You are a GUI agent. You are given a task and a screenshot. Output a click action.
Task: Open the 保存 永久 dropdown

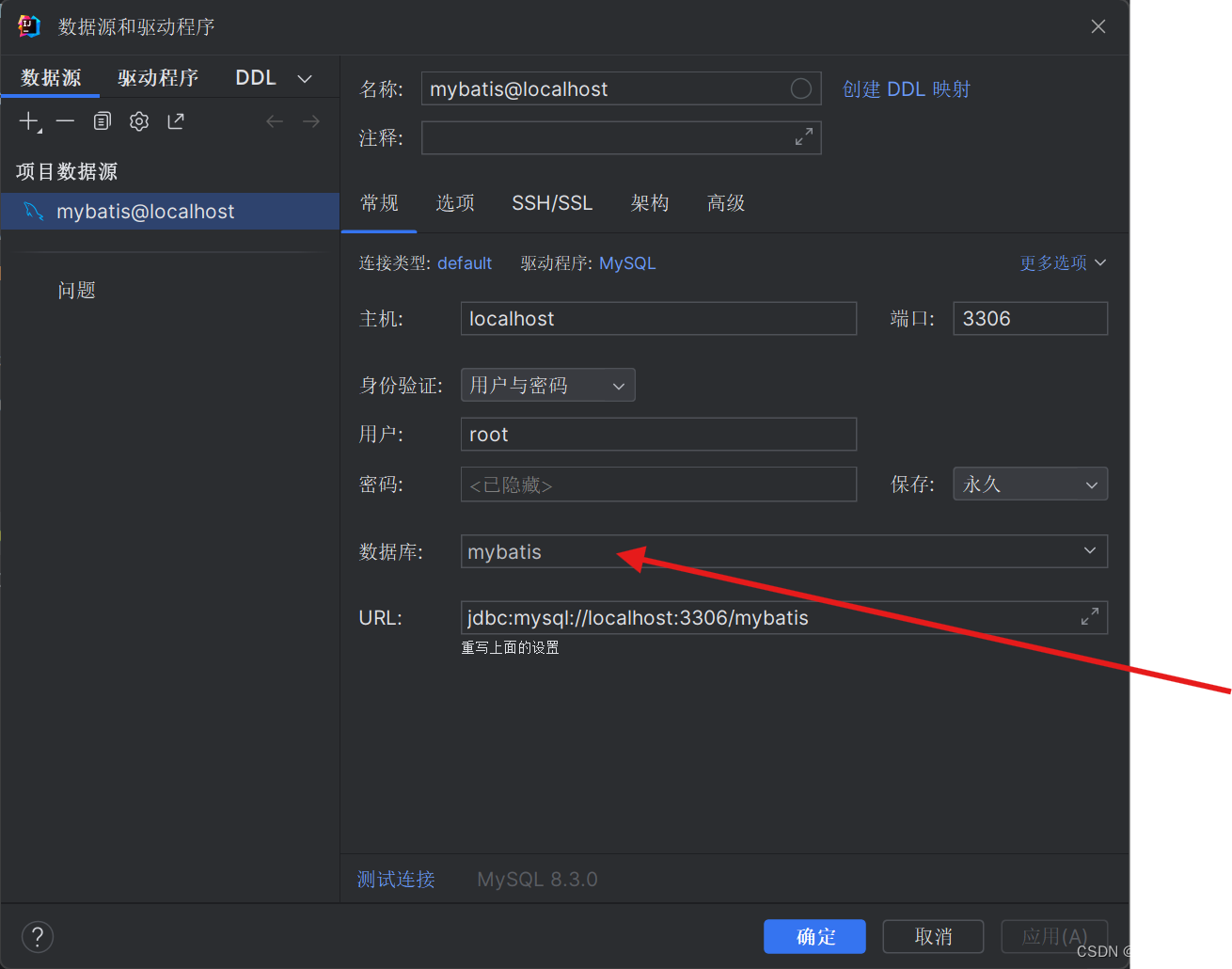[1031, 484]
